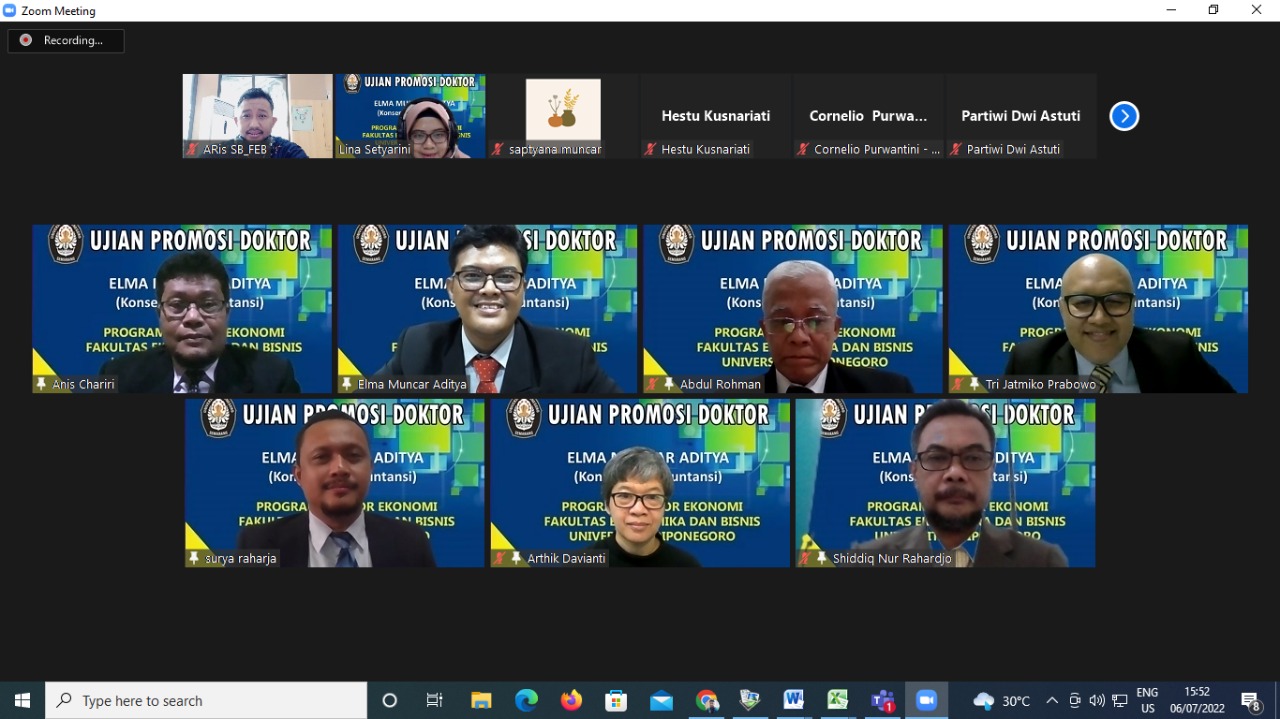
Task: Toggle Abdul Rohman's mute indicator
Action: coord(652,383)
